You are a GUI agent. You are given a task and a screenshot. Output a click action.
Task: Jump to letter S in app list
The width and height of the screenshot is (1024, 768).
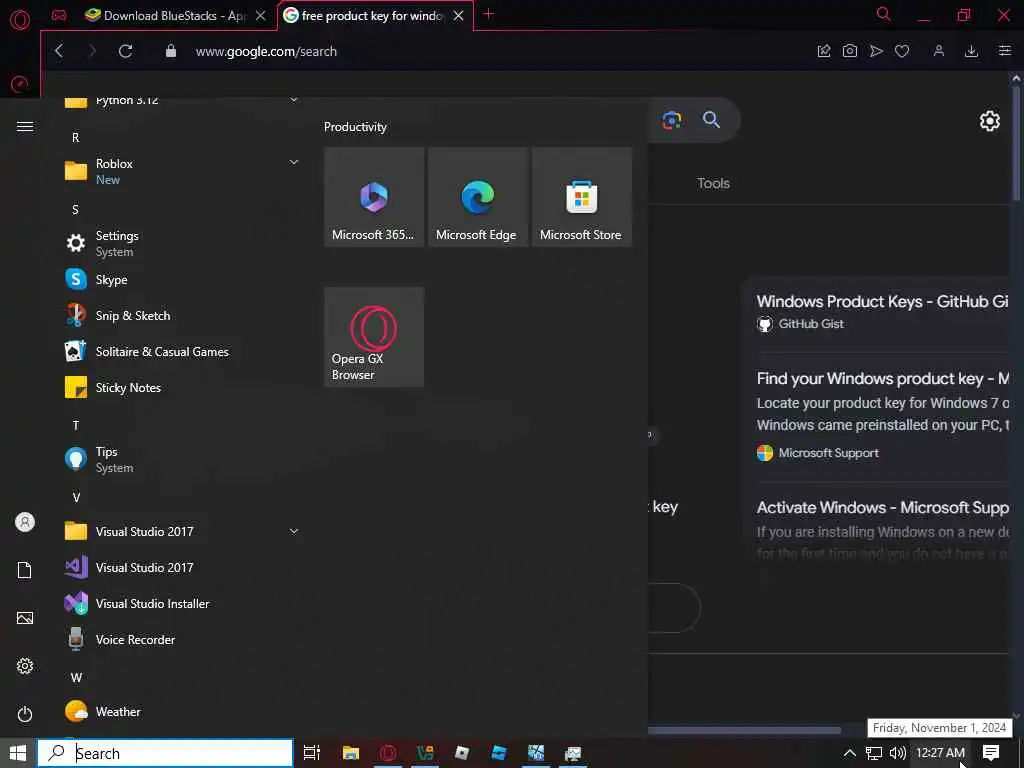(76, 210)
